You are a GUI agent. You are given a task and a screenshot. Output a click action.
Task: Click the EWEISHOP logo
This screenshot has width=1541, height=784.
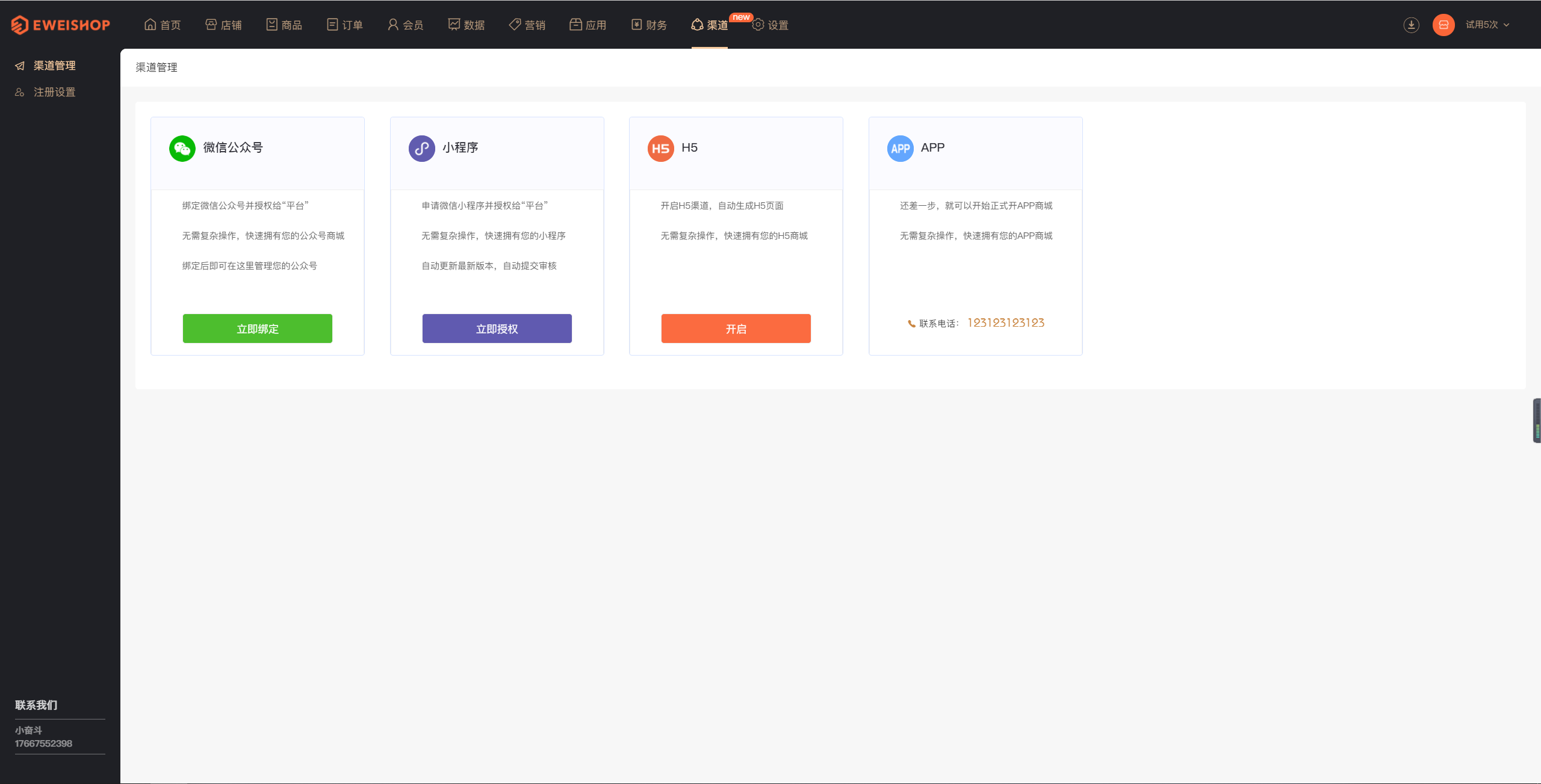(60, 25)
